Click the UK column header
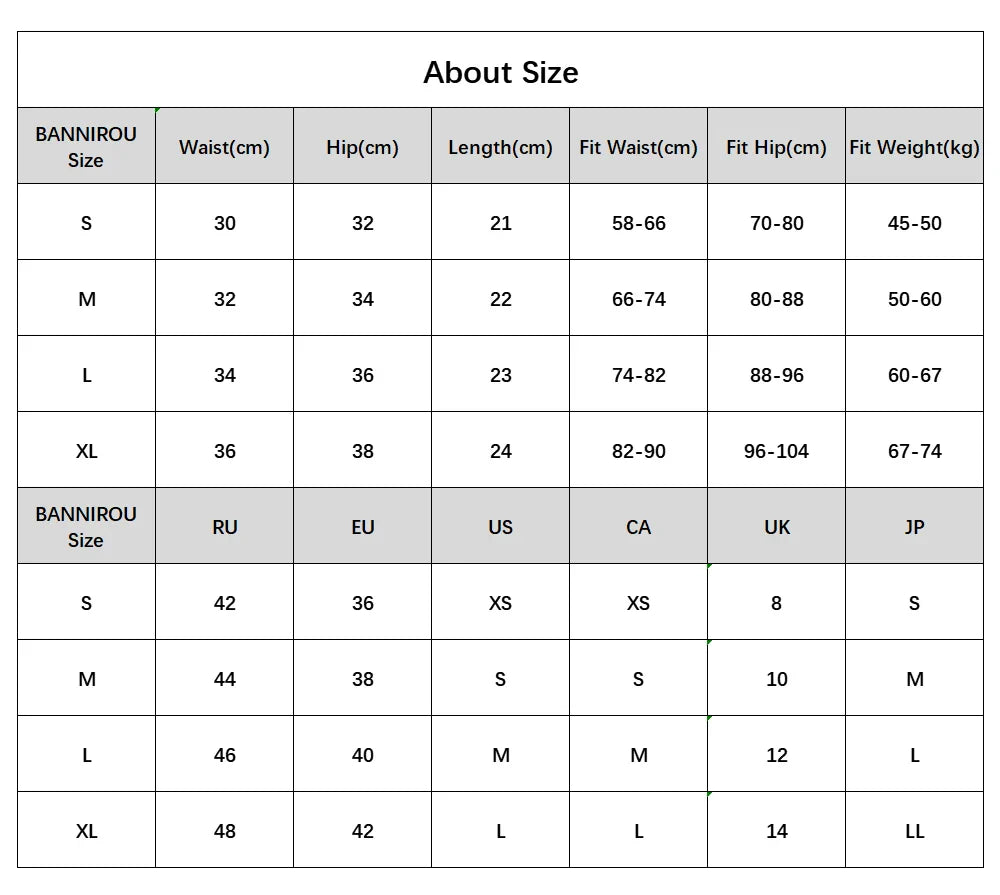Screen dimensions: 1000x895 point(776,527)
